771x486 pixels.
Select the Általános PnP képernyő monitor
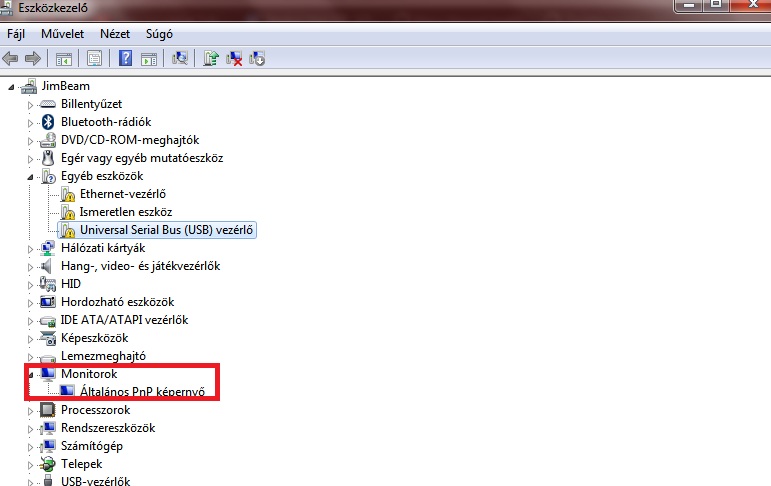(x=142, y=392)
